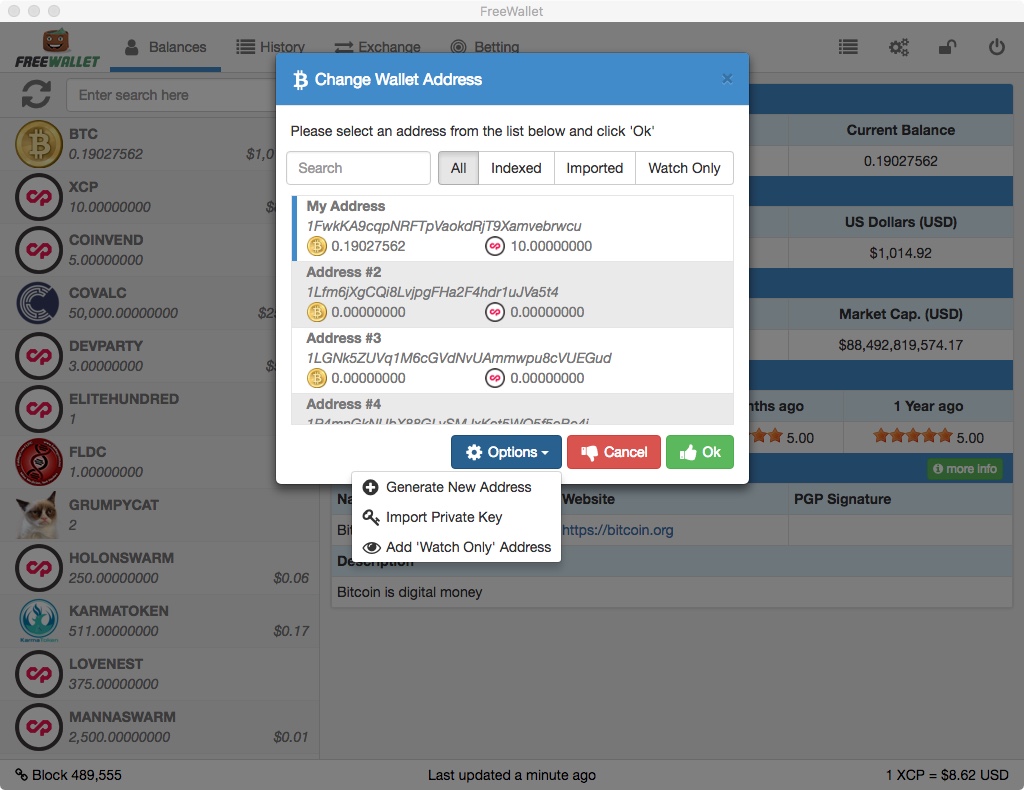The height and width of the screenshot is (790, 1024).
Task: Click 1 XCP = $8.62 USD text
Action: pos(947,775)
